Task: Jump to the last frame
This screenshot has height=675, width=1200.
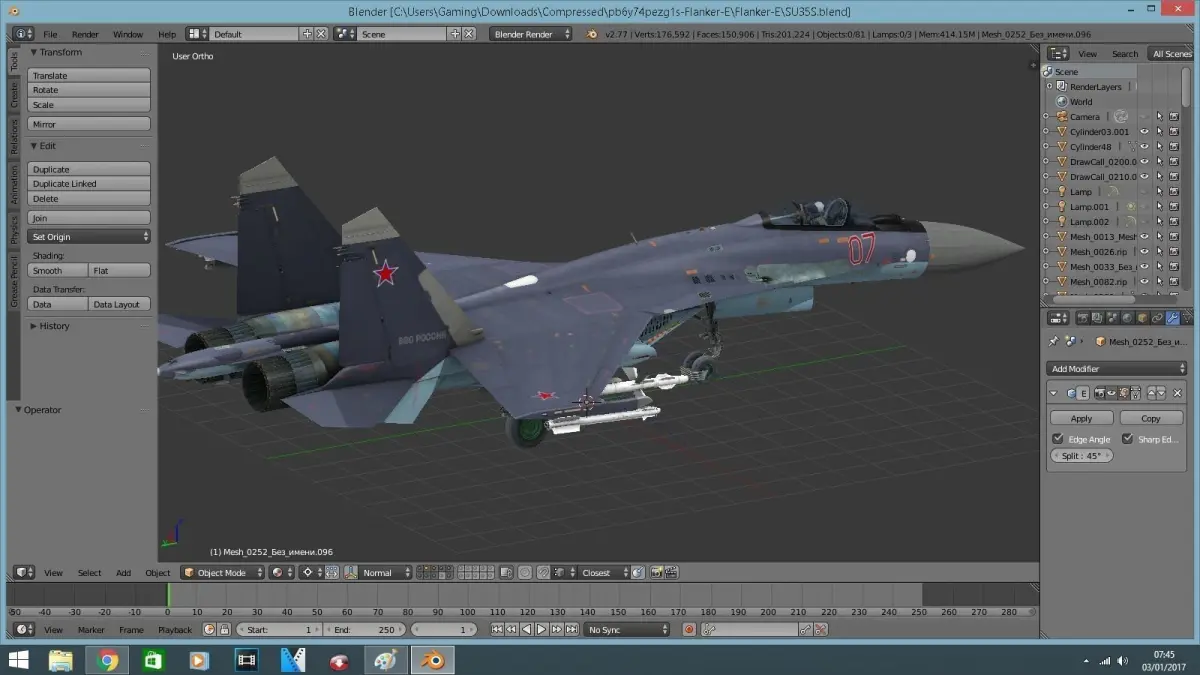Action: tap(572, 630)
